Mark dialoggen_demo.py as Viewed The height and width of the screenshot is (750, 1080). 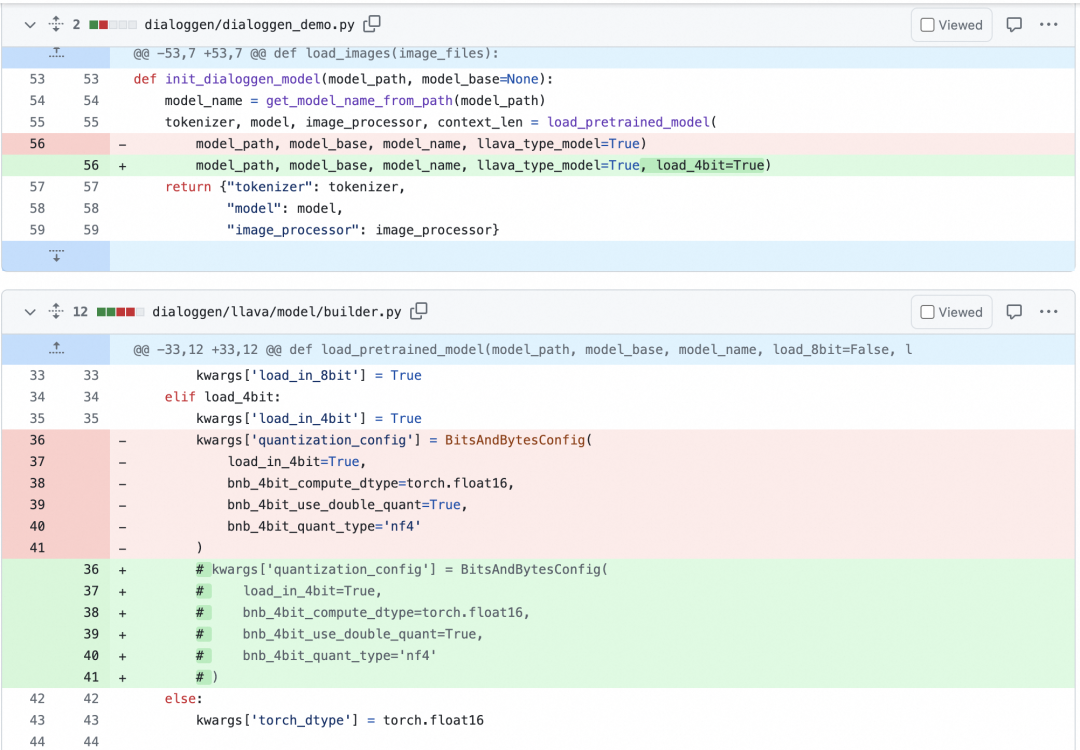(x=951, y=25)
